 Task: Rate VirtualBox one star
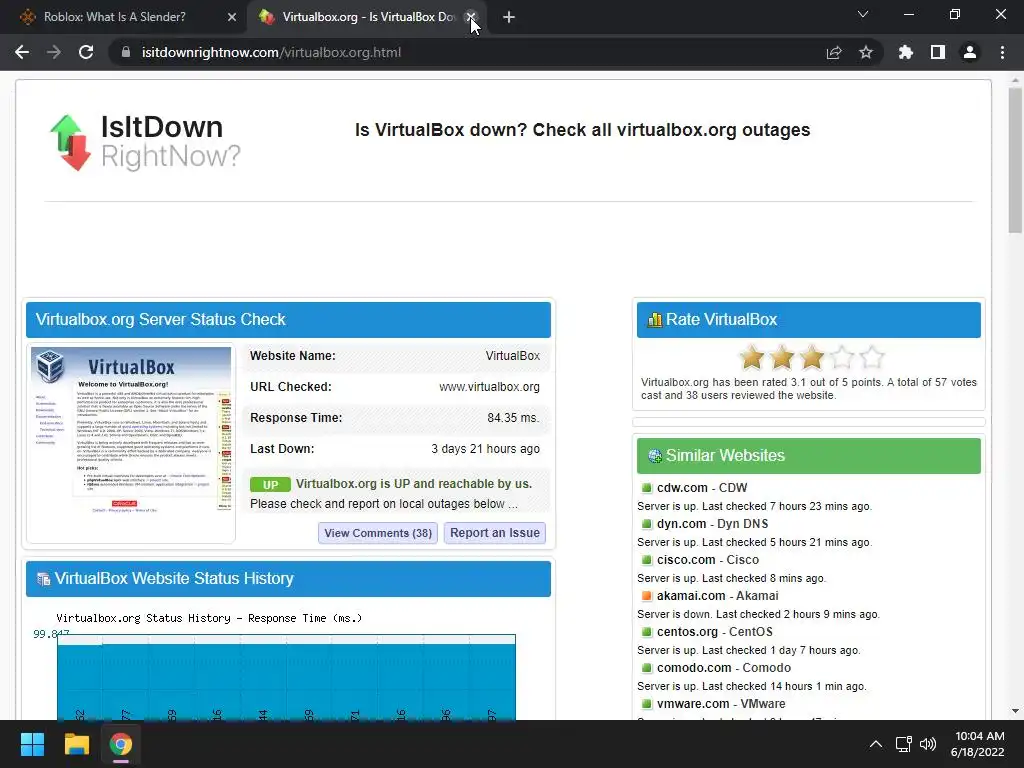click(x=752, y=357)
